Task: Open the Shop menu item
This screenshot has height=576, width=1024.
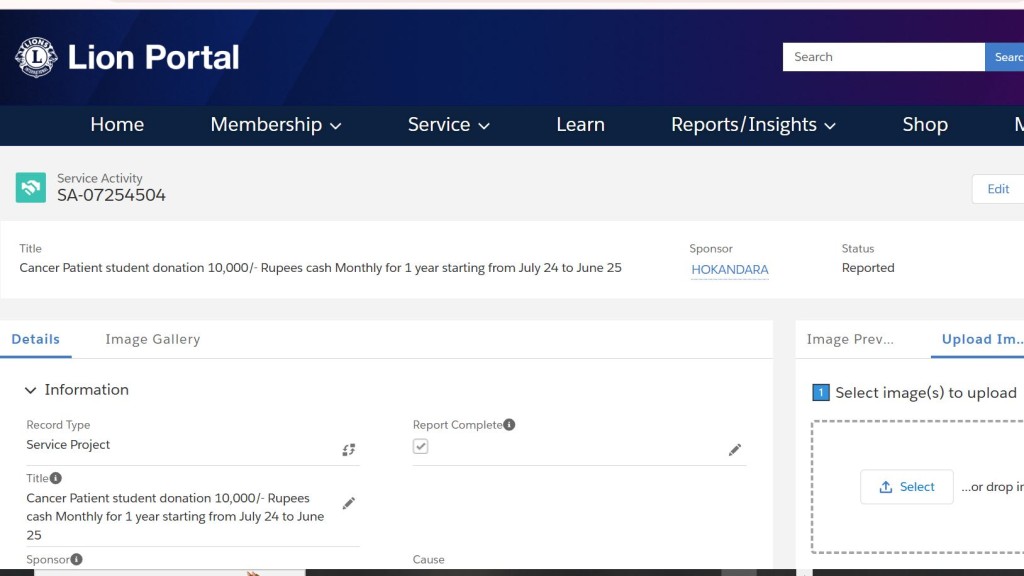Action: 925,125
